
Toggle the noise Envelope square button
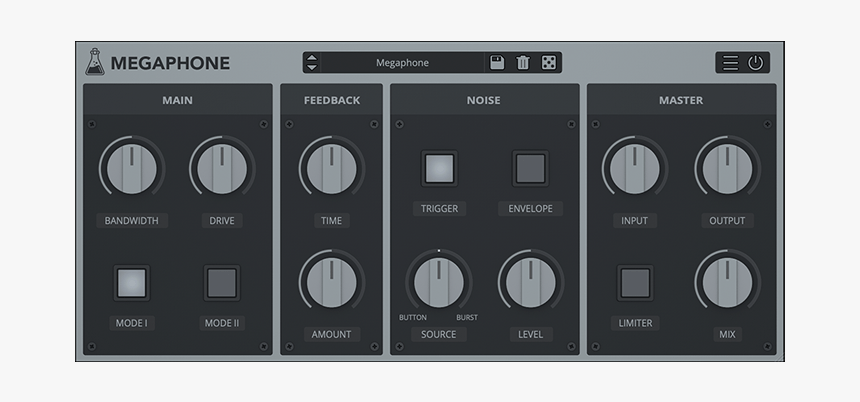click(x=530, y=169)
